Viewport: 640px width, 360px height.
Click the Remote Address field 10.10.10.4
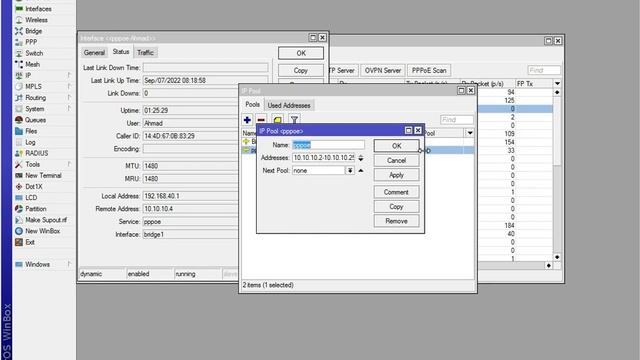pyautogui.click(x=190, y=209)
